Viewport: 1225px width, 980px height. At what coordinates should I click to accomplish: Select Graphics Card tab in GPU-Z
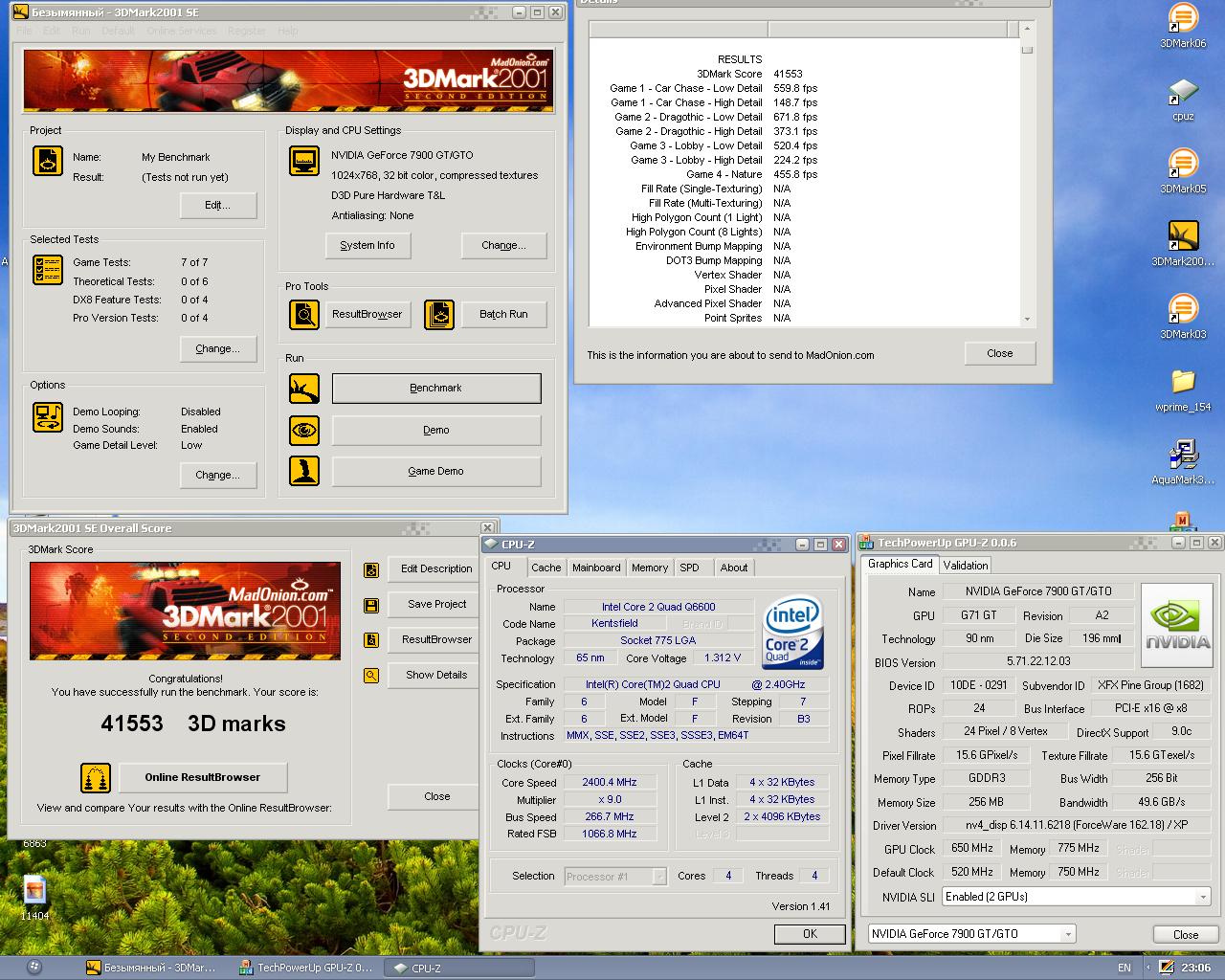900,564
